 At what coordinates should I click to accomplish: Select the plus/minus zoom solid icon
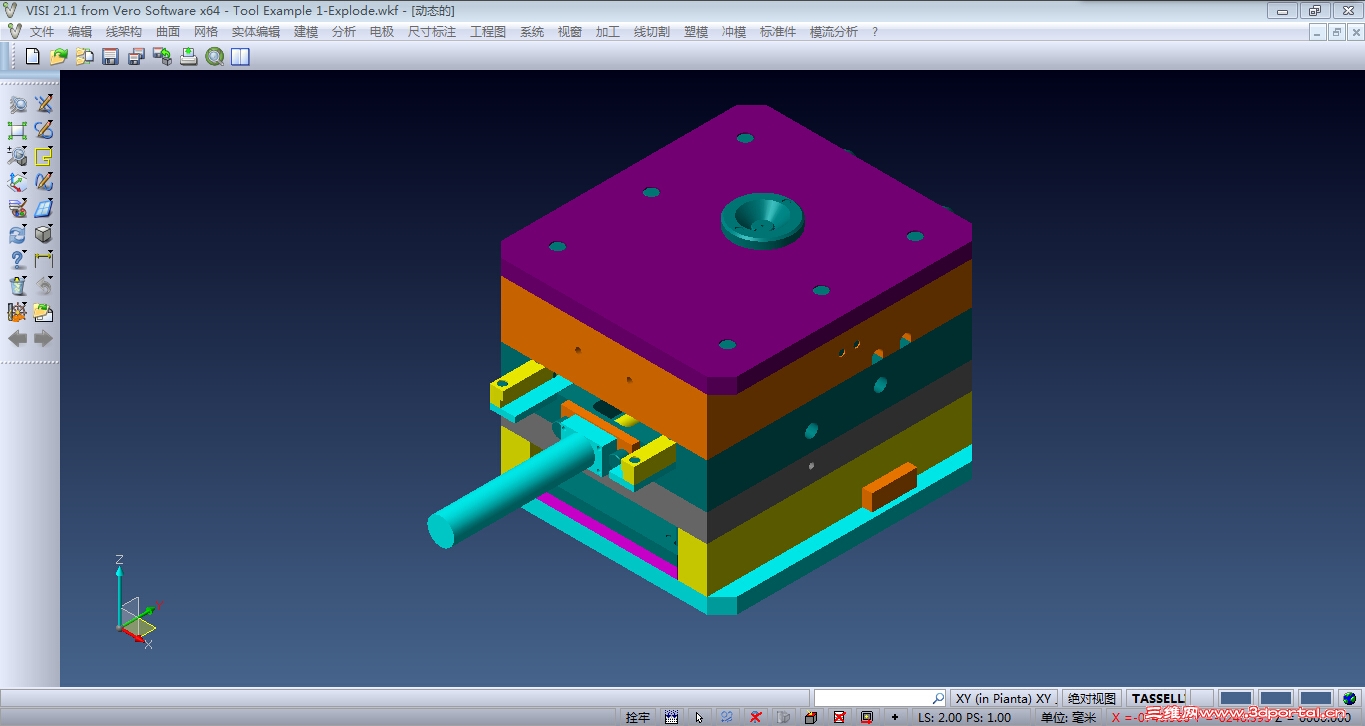point(18,156)
